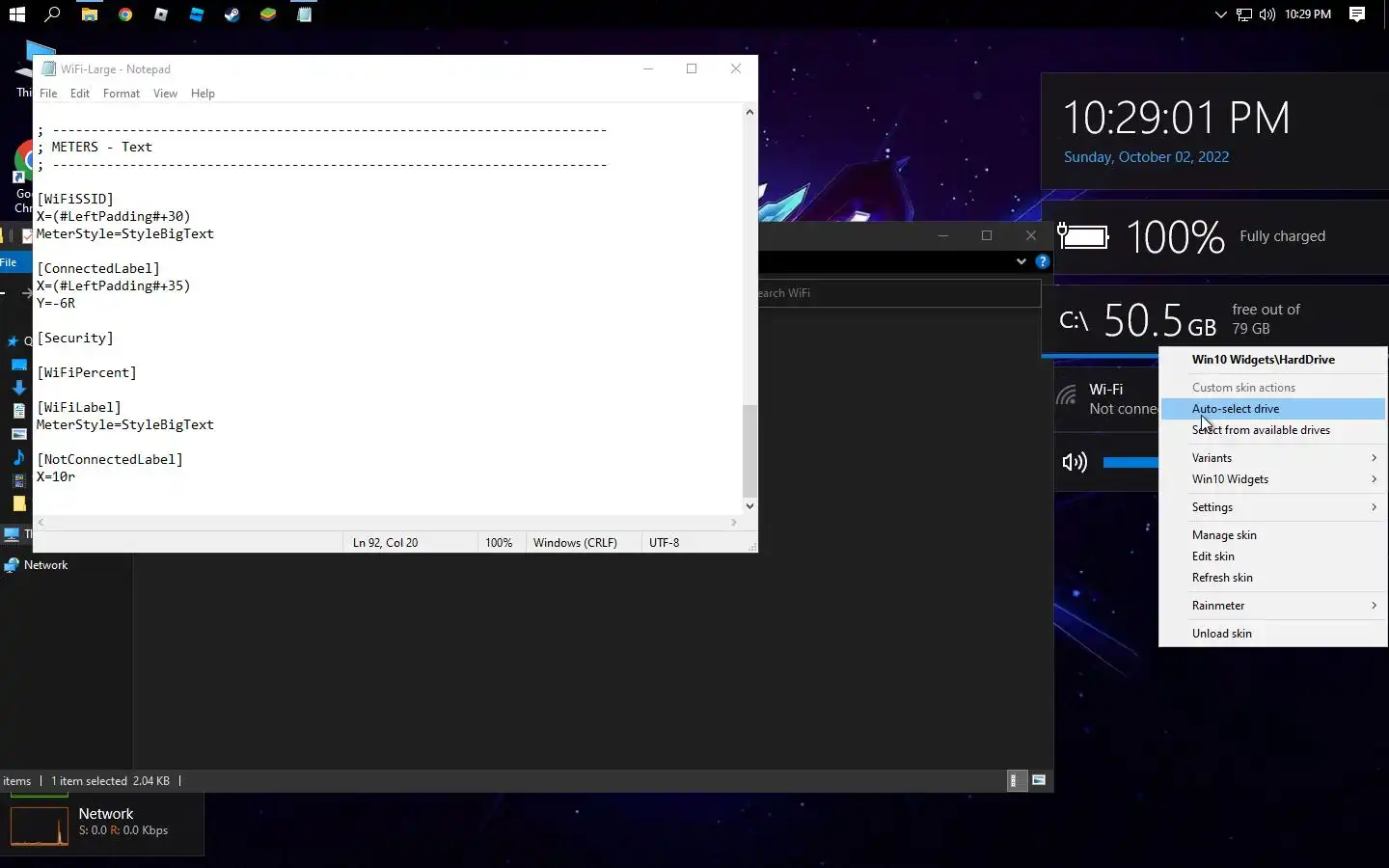Expand the Rainmeter submenu
Viewport: 1389px width, 868px height.
pyautogui.click(x=1273, y=606)
